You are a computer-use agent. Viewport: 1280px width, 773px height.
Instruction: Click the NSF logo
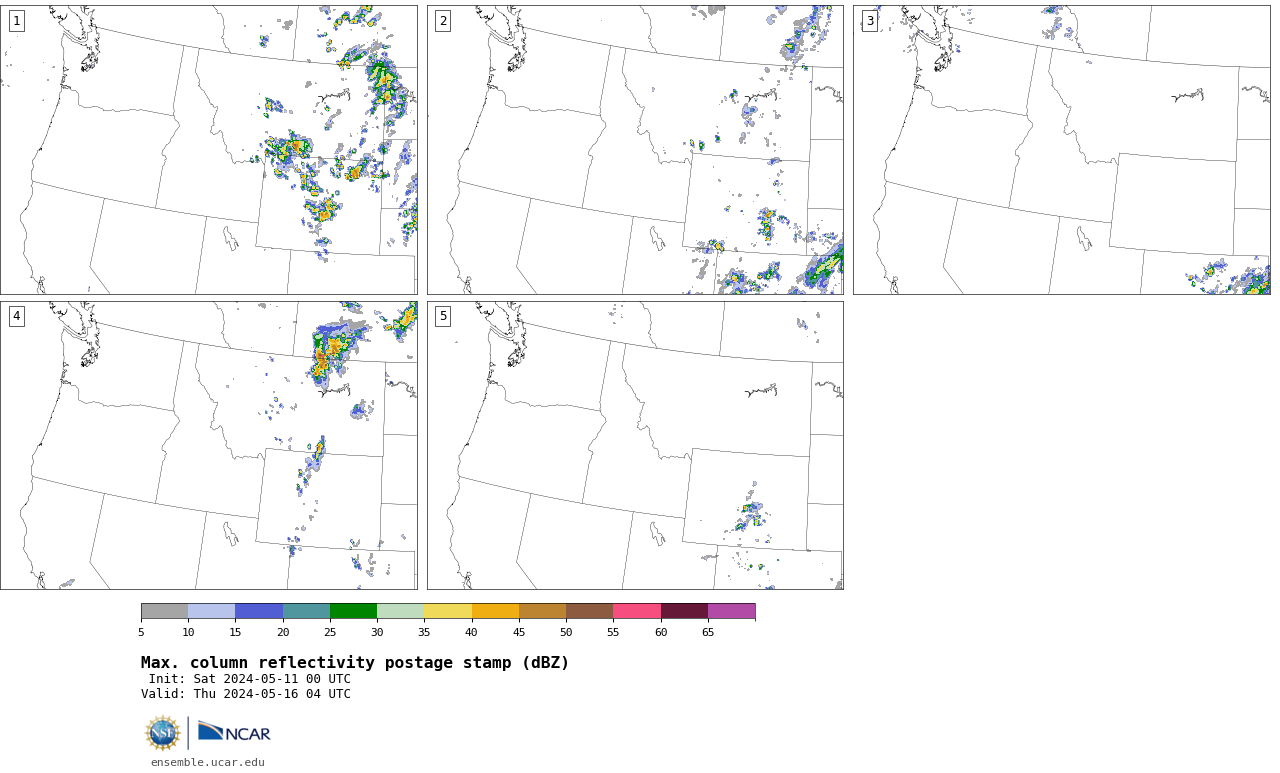click(x=163, y=733)
